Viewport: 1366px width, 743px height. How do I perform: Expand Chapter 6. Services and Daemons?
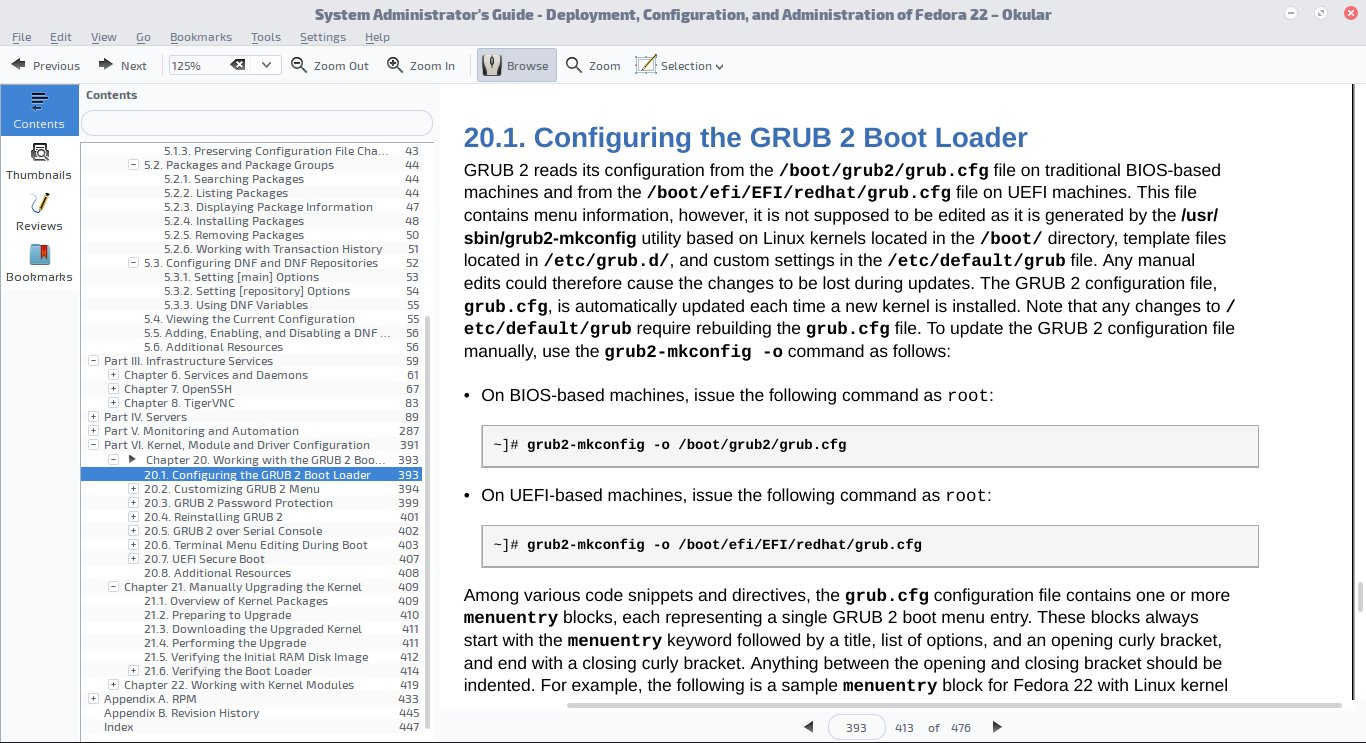[114, 375]
